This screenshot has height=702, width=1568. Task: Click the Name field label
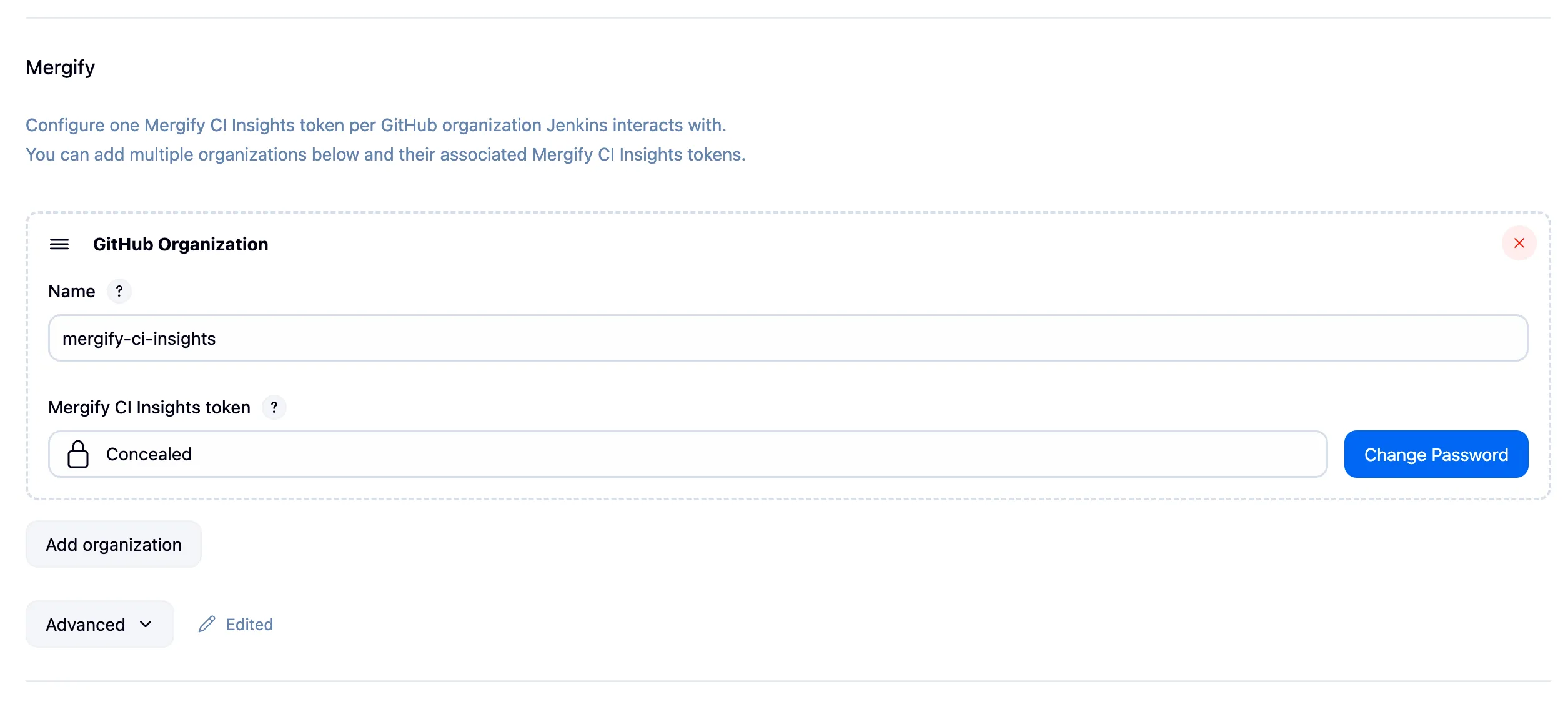72,291
